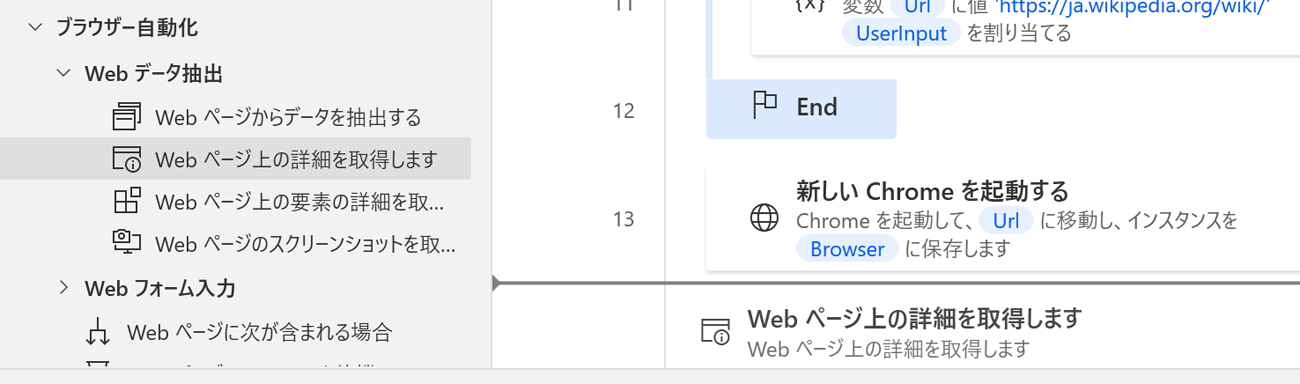This screenshot has width=1300, height=384.
Task: Select the End step on line 12
Action: point(801,108)
